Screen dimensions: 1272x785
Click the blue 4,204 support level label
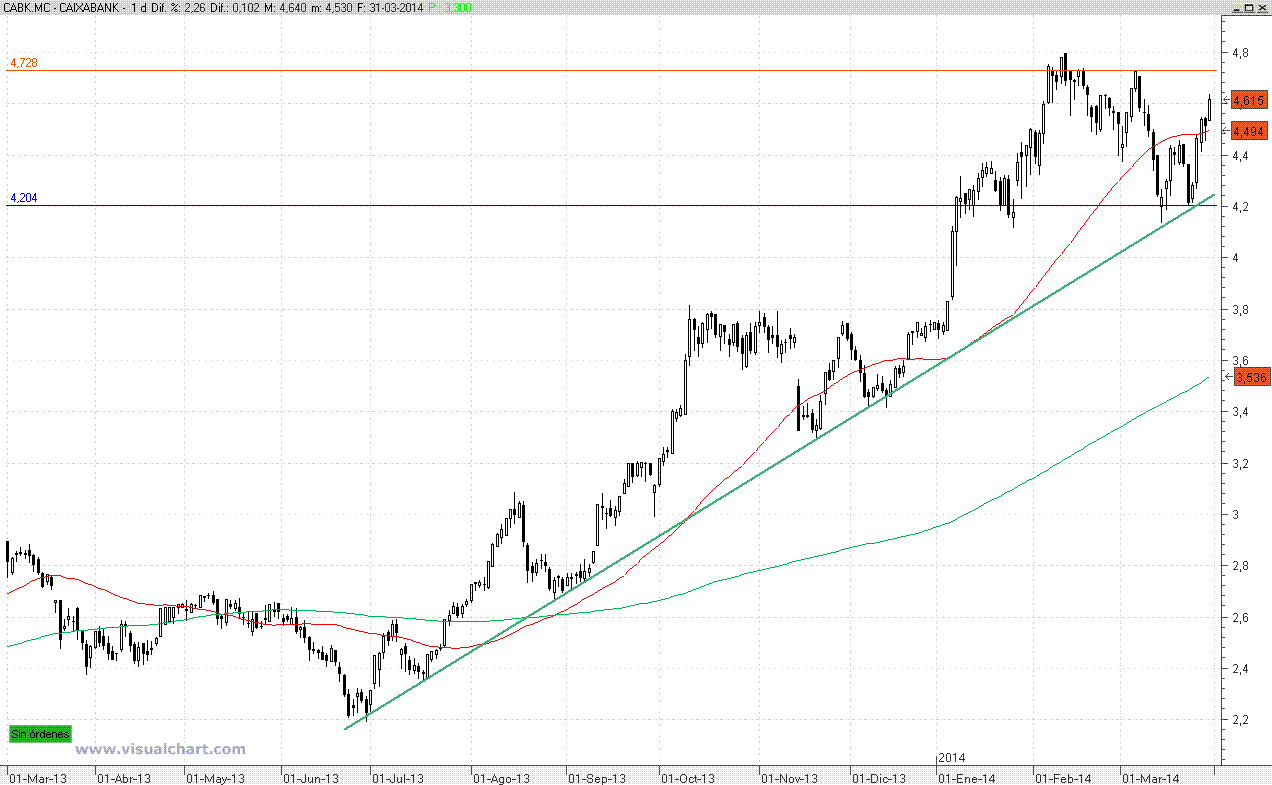(x=24, y=198)
